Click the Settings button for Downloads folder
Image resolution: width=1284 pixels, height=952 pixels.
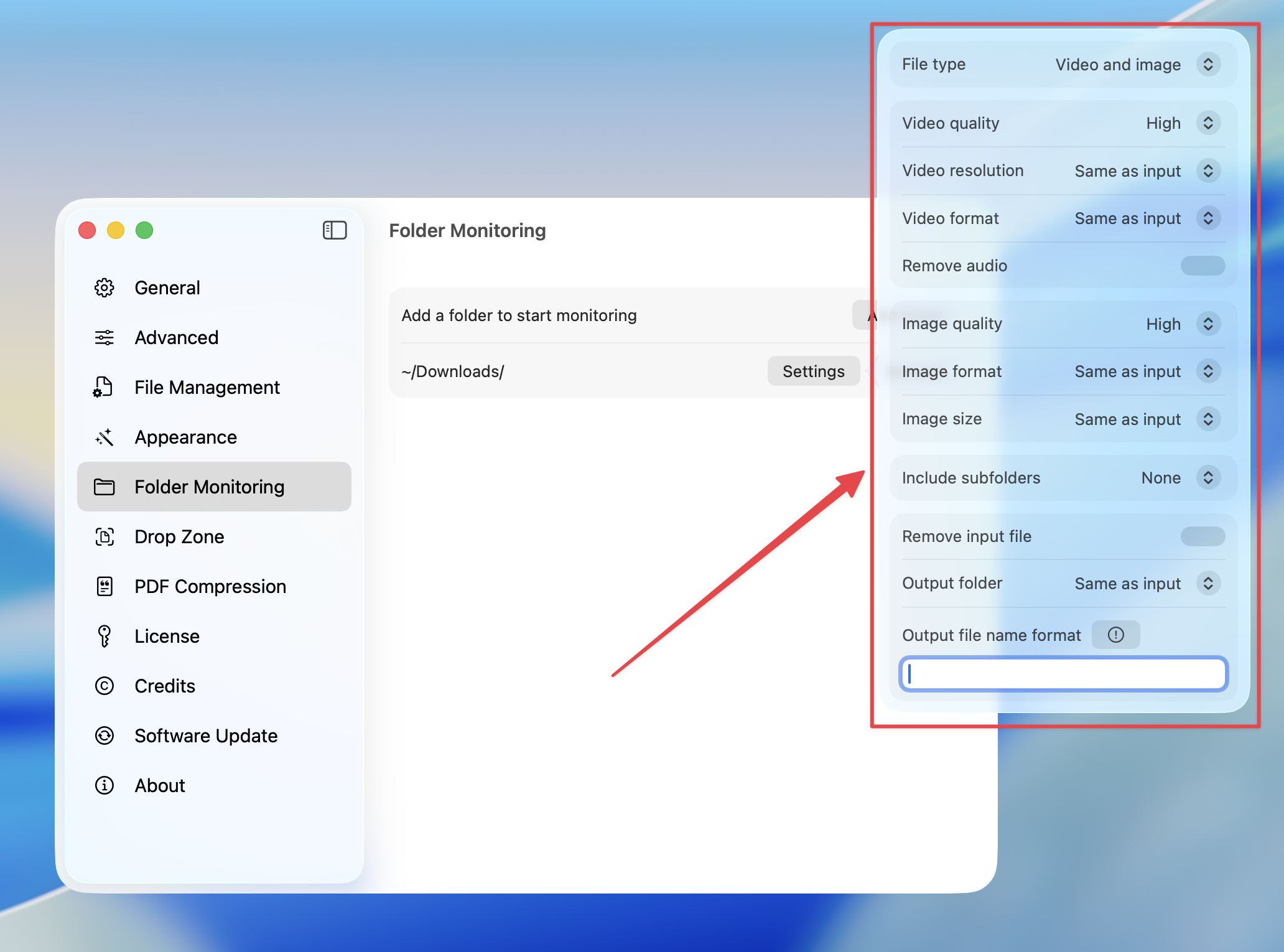pyautogui.click(x=812, y=371)
